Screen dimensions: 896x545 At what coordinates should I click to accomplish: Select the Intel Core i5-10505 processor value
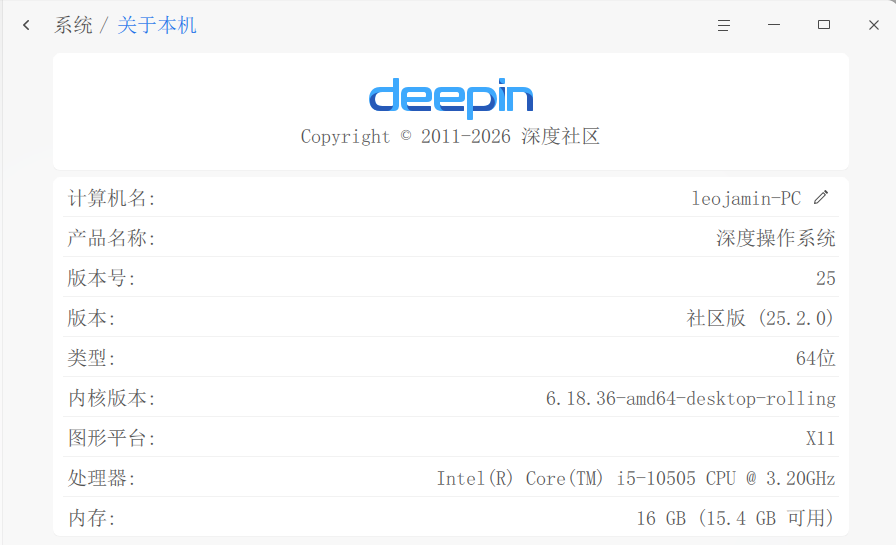[x=636, y=478]
